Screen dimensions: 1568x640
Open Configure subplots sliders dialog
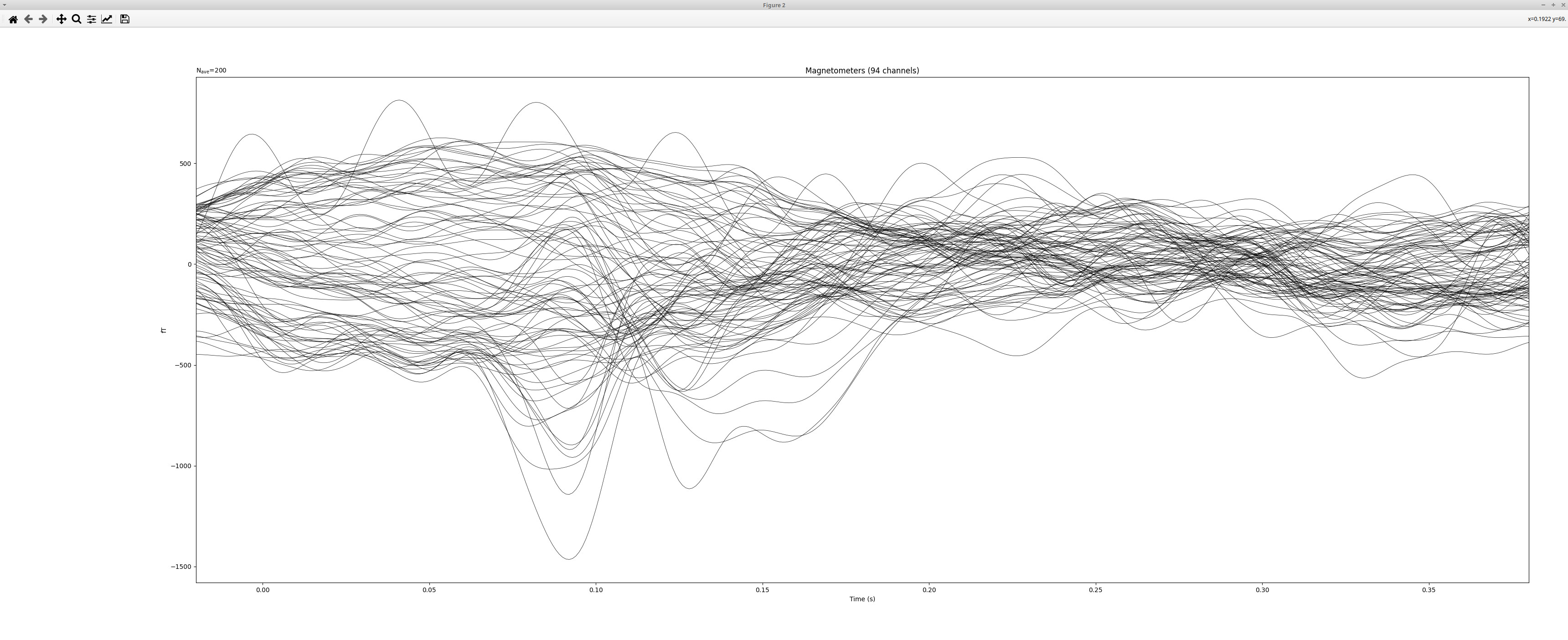[x=91, y=20]
